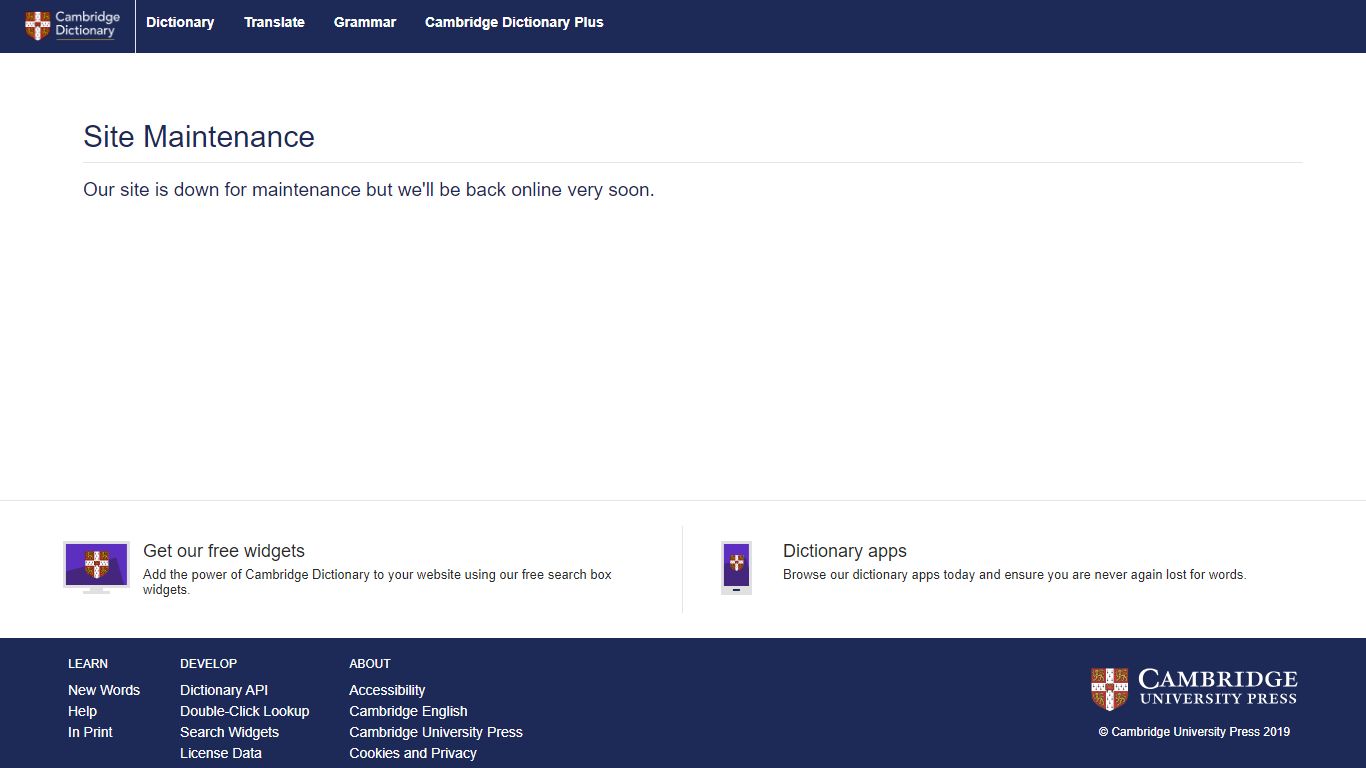Open the Get our free widgets heading

[224, 551]
